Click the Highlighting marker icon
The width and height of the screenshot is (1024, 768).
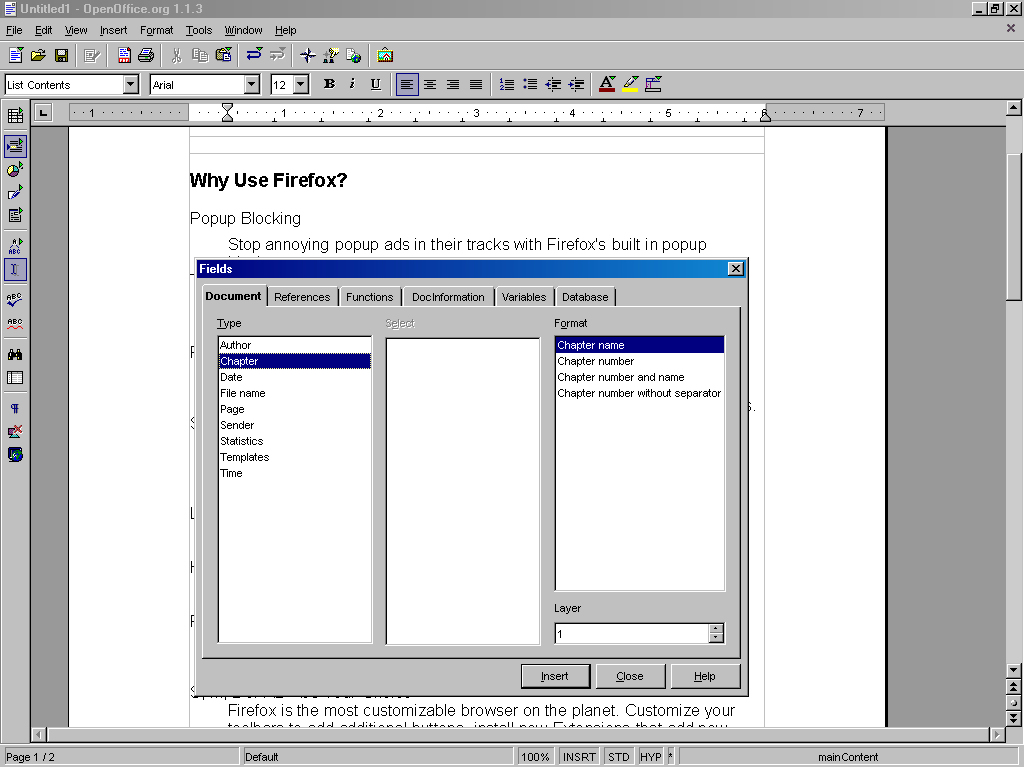630,85
